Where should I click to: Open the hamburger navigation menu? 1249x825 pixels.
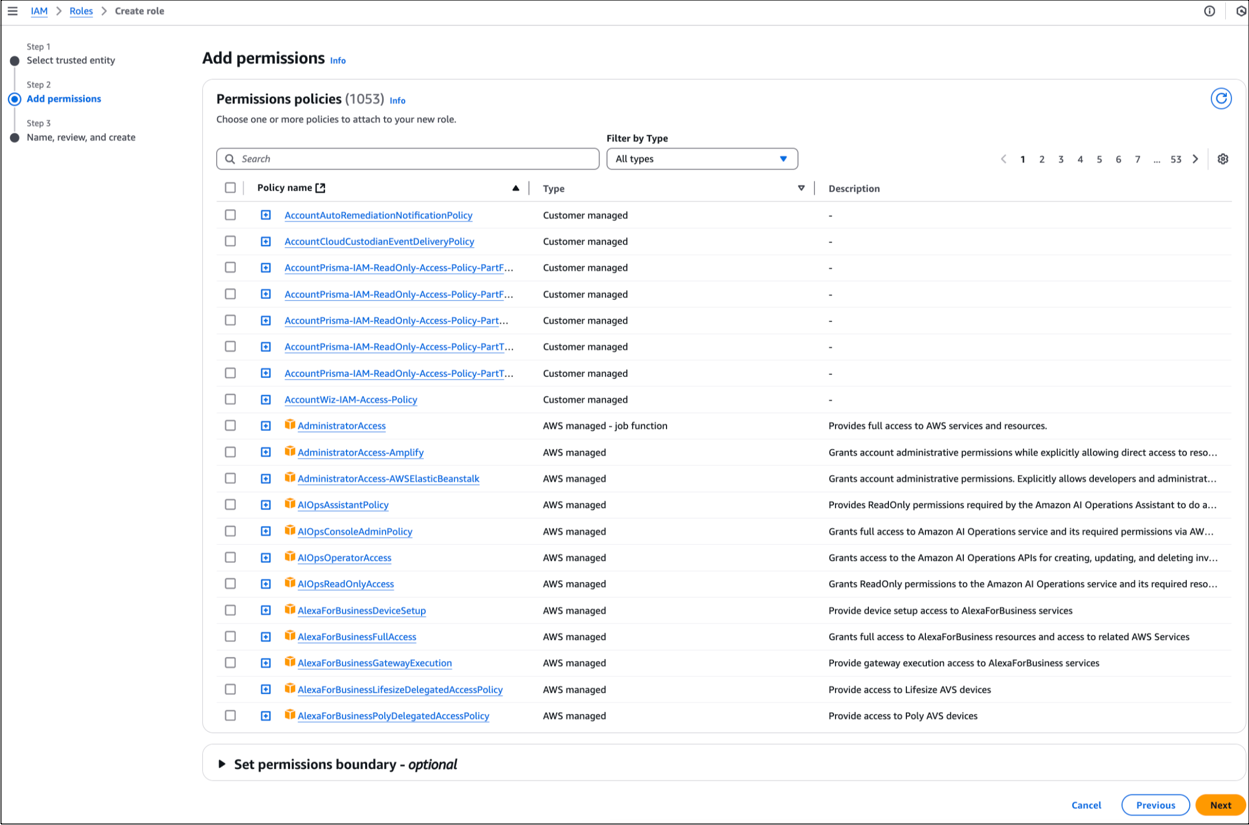click(x=13, y=11)
